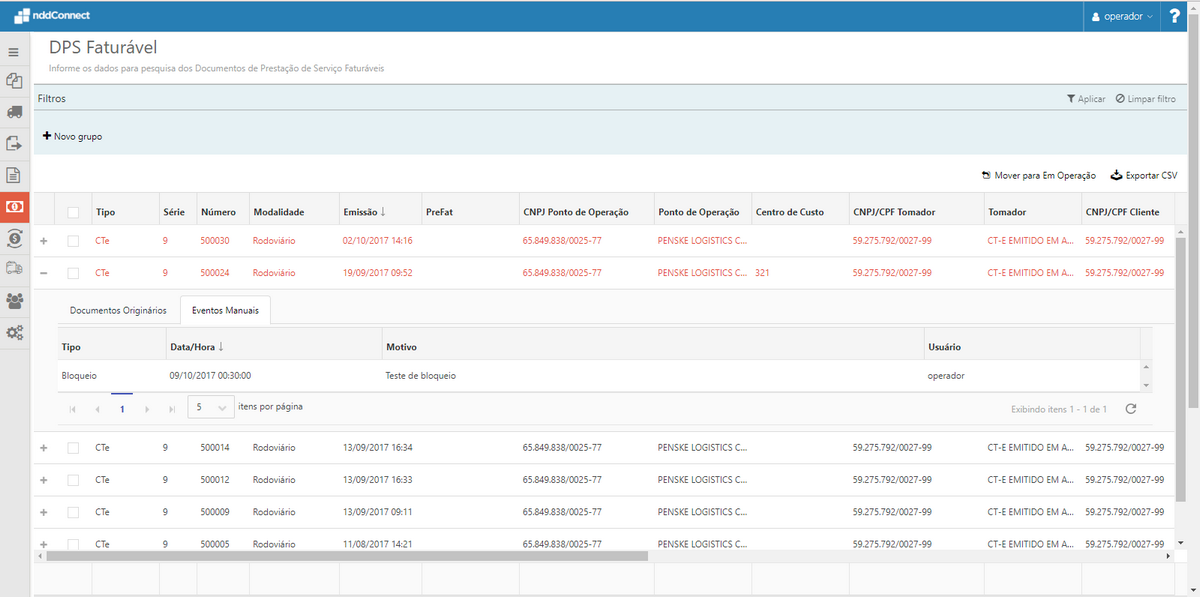This screenshot has height=597, width=1200.
Task: Click the truck icon in the sidebar
Action: pos(15,112)
